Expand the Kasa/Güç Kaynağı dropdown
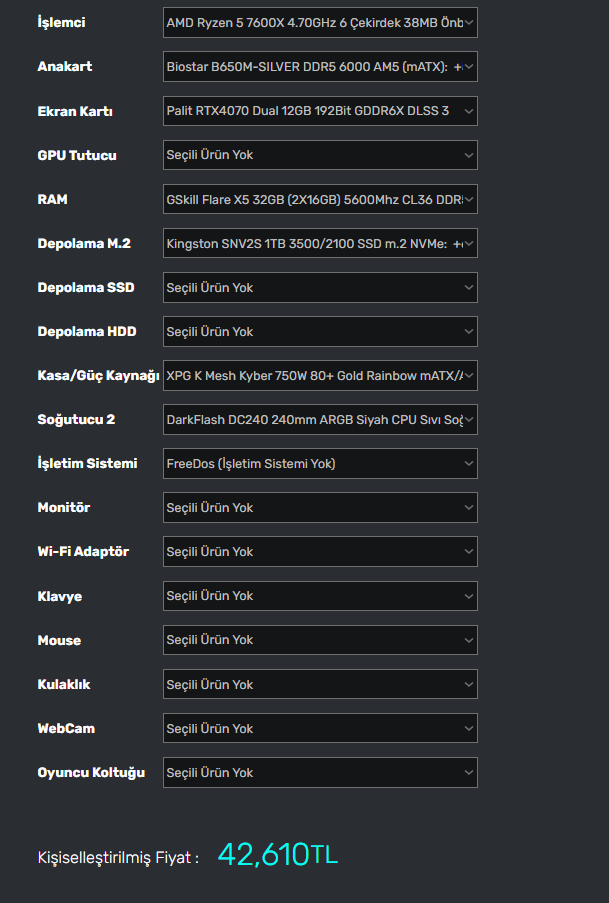609x903 pixels. coord(320,375)
